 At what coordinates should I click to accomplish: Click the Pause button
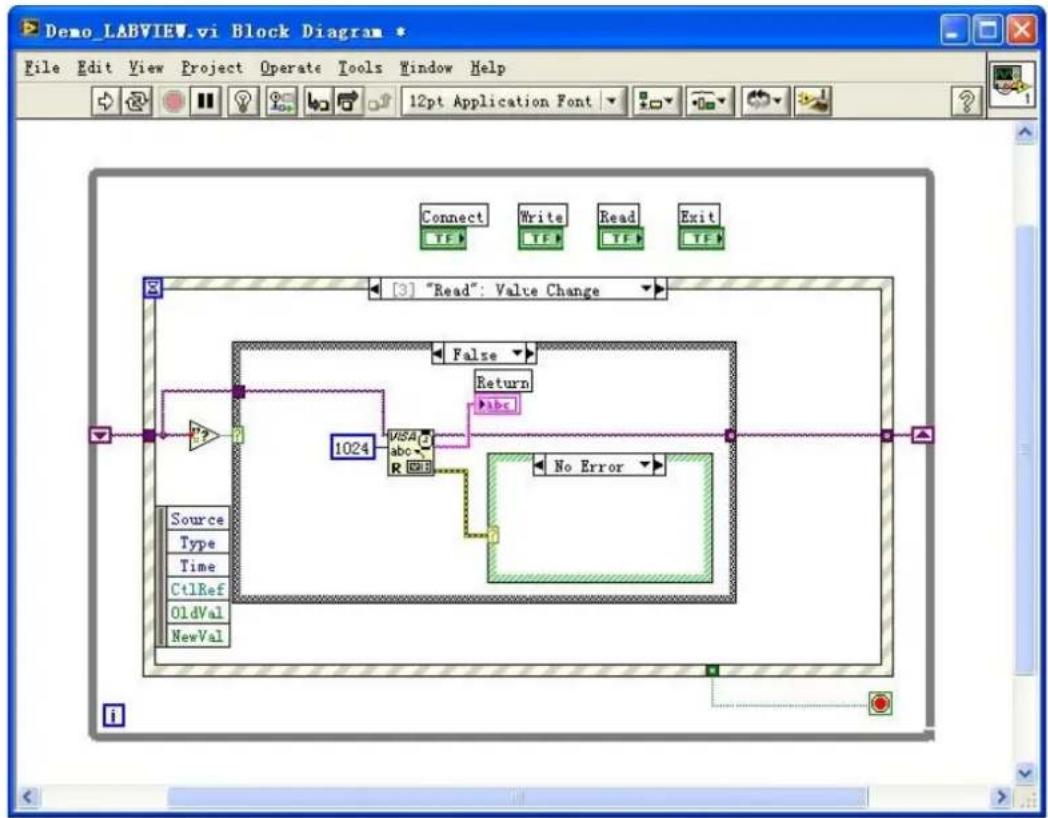206,102
